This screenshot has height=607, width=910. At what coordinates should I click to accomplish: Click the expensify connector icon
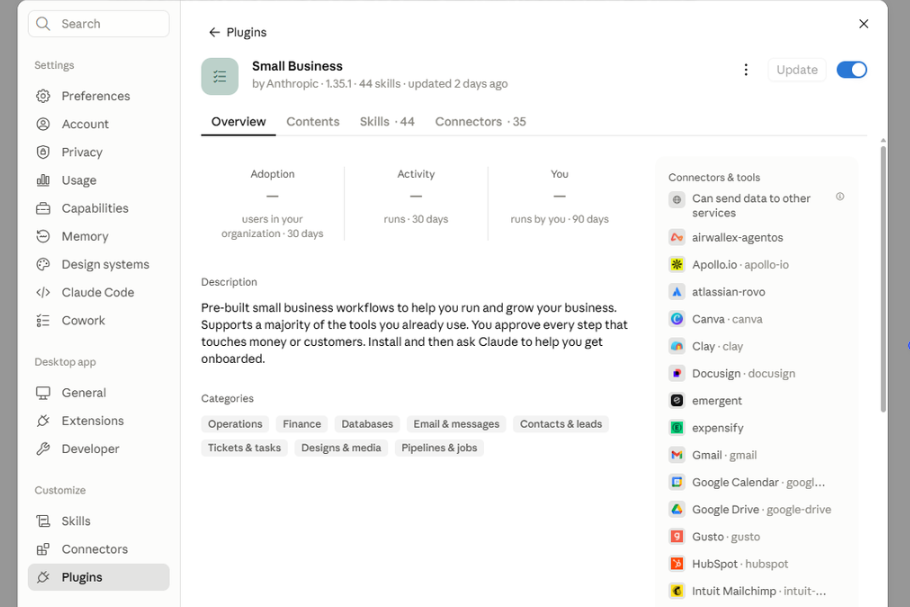click(x=677, y=428)
